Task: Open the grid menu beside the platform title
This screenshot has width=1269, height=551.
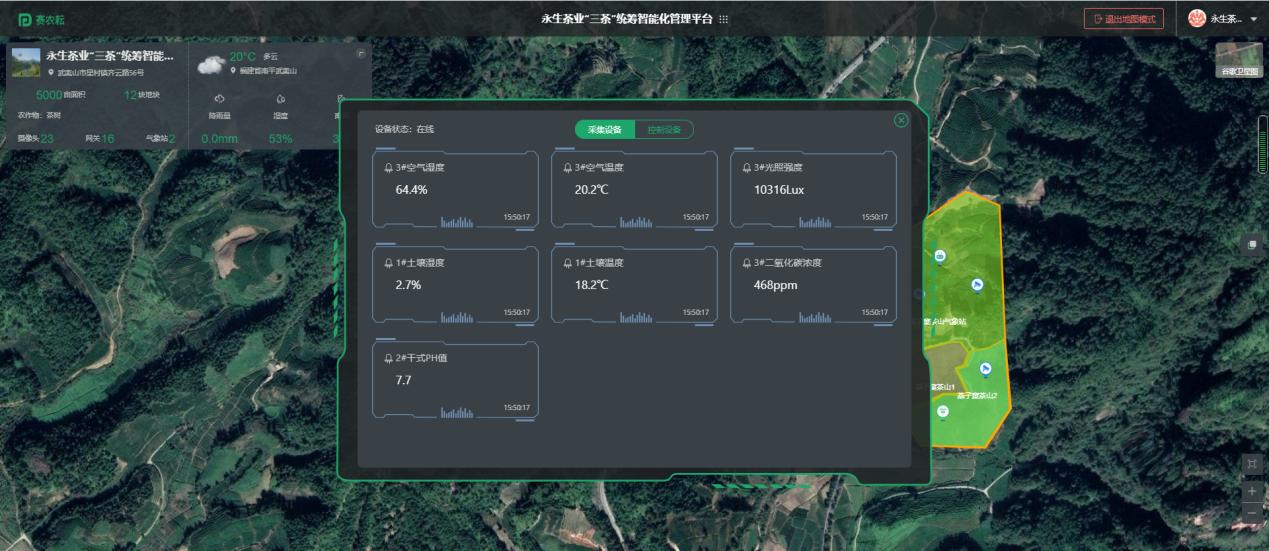Action: (724, 19)
